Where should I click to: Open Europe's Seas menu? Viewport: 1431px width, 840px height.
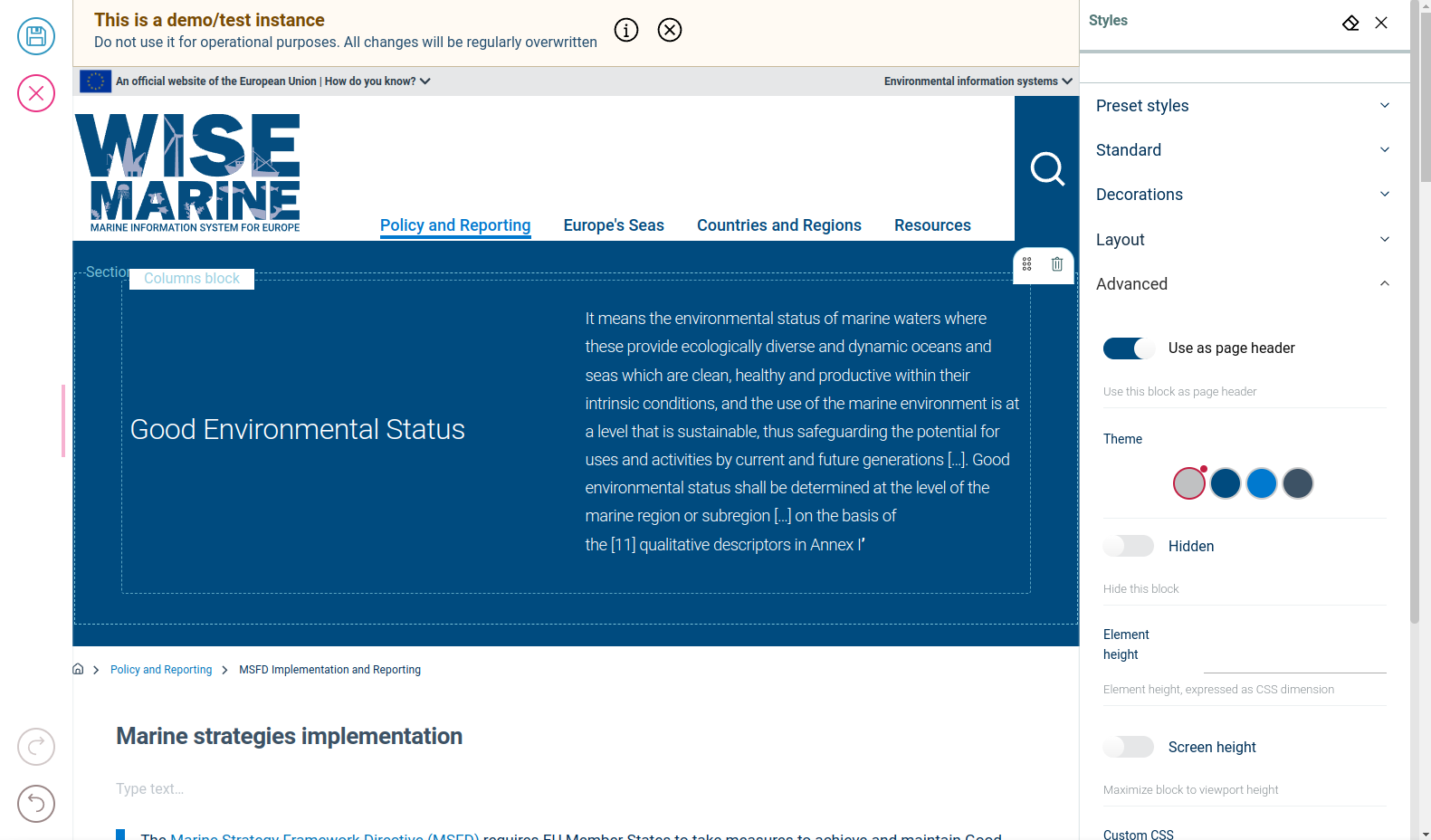pyautogui.click(x=614, y=225)
